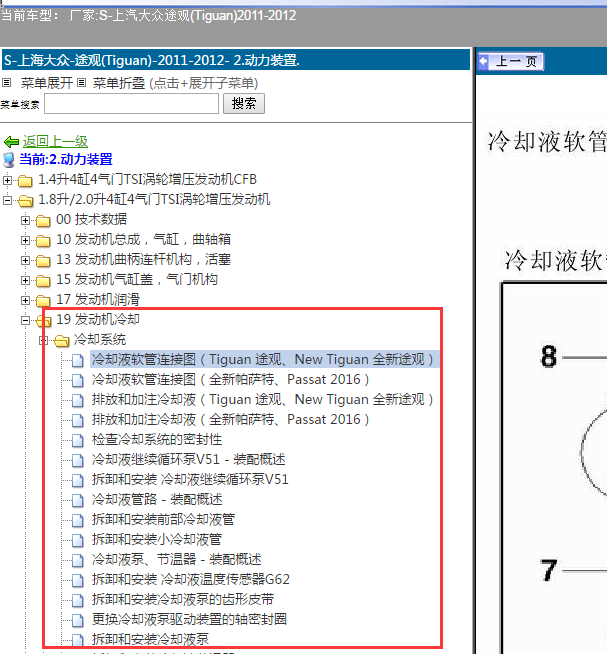The height and width of the screenshot is (654, 607).
Task: Click folder icon of 1.4升4缸4气门TSI涡轮增压发动机CFB
Action: pyautogui.click(x=25, y=181)
